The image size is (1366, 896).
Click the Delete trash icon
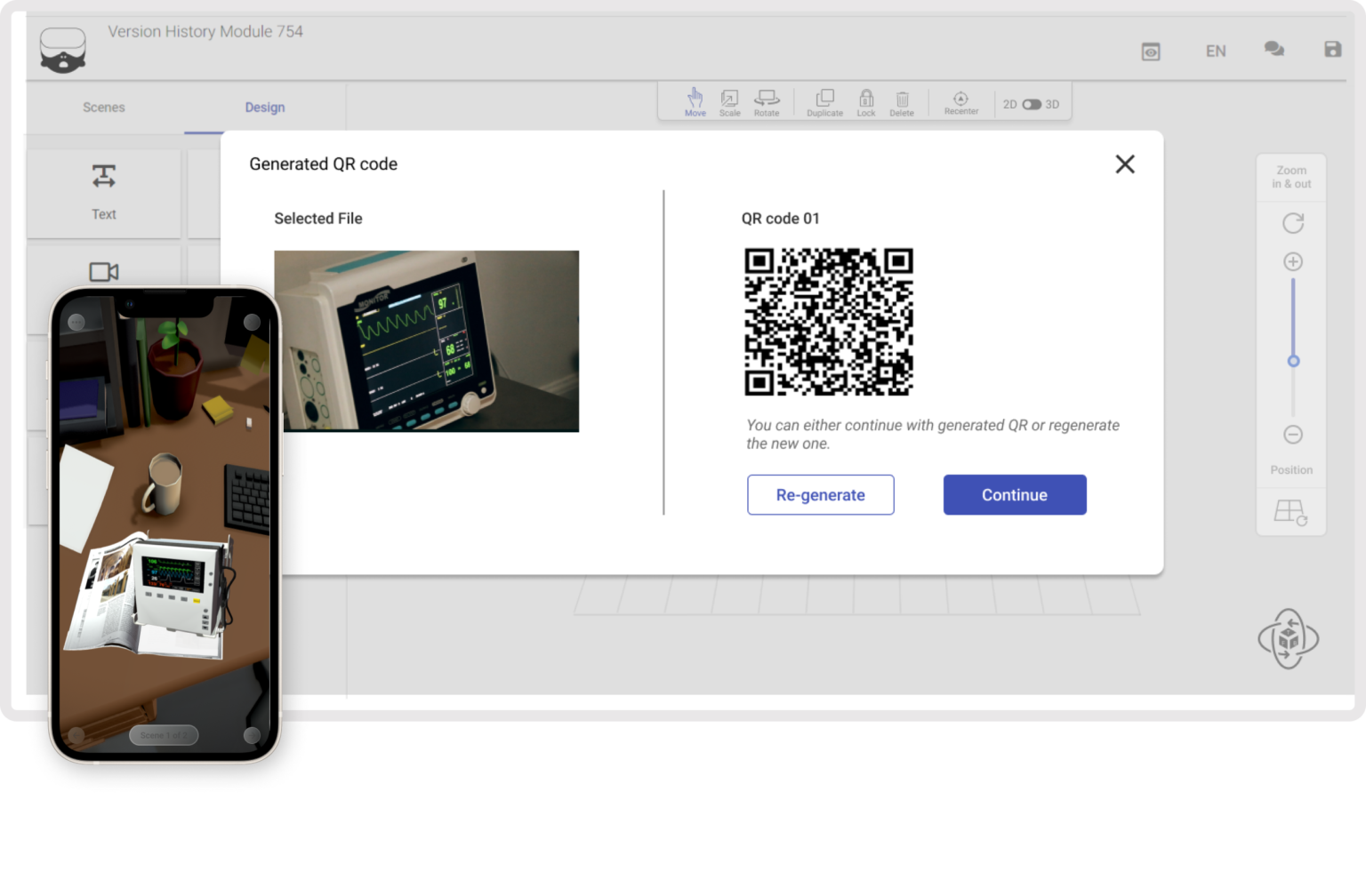902,99
